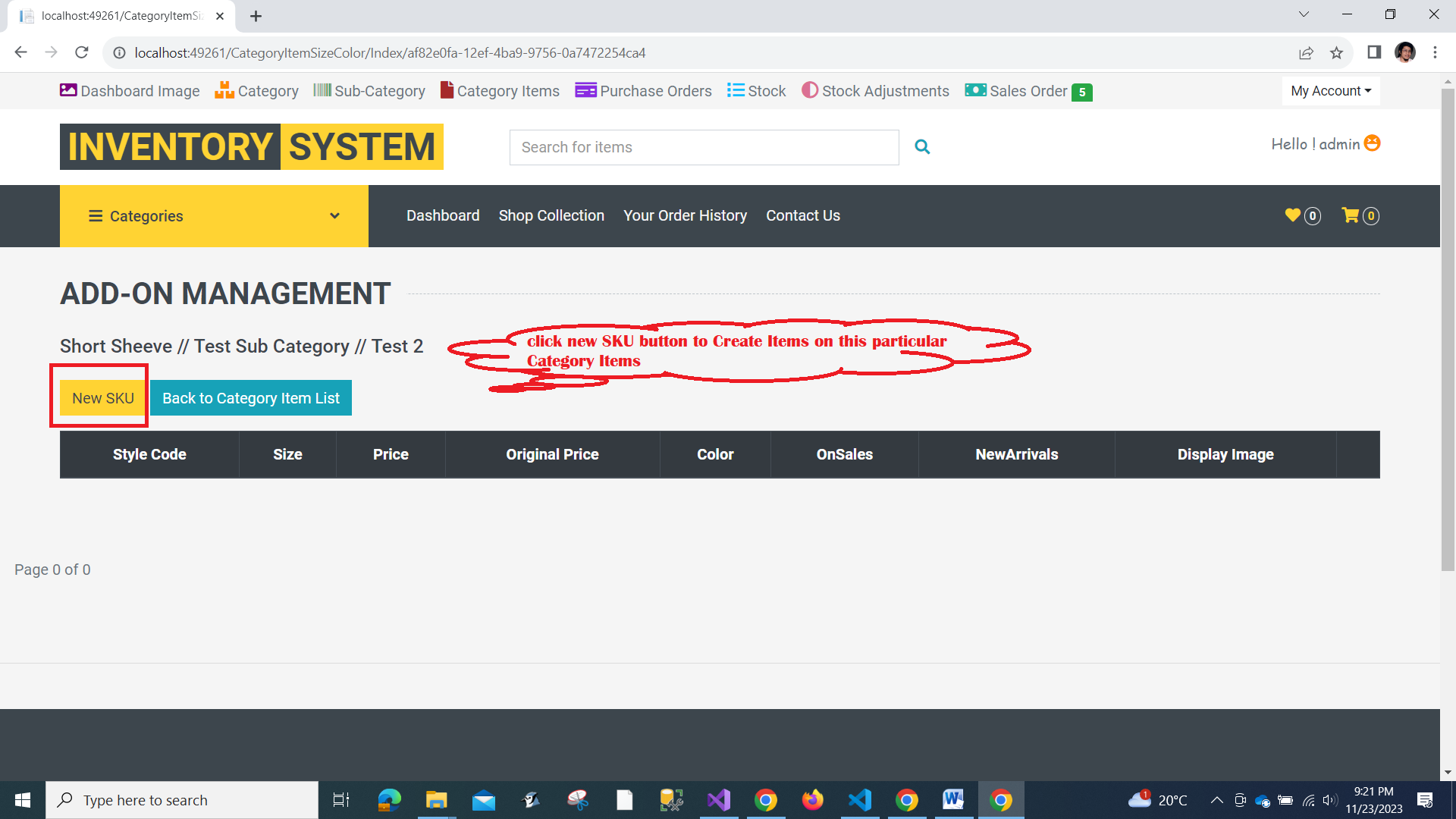The image size is (1456, 819).
Task: Open Visual Studio from the taskbar
Action: [x=718, y=800]
